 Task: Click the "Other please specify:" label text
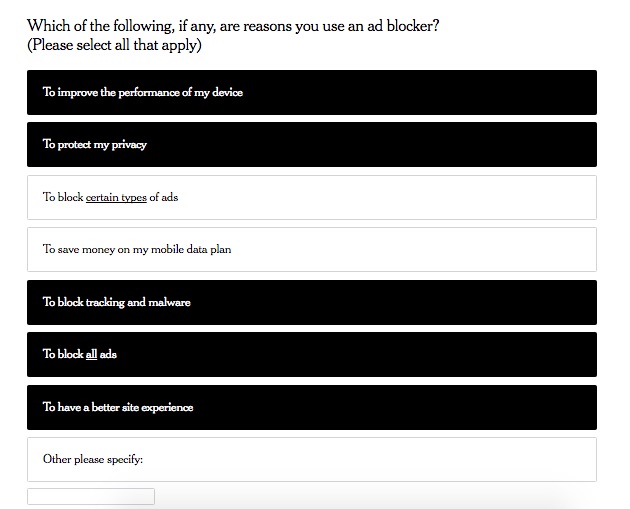pos(93,459)
